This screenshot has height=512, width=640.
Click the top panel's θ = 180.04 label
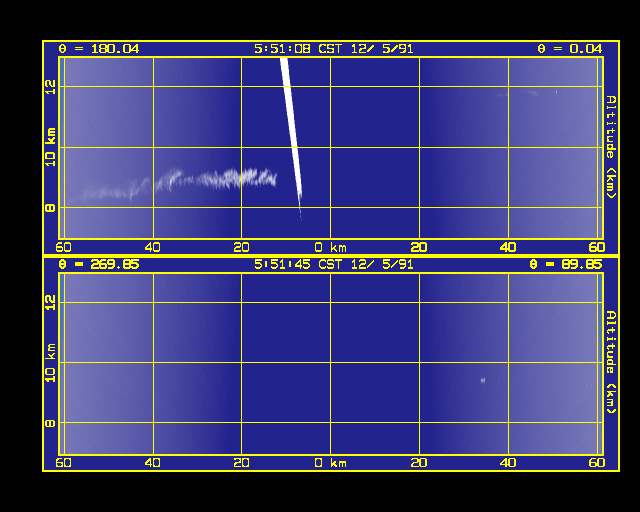point(99,49)
